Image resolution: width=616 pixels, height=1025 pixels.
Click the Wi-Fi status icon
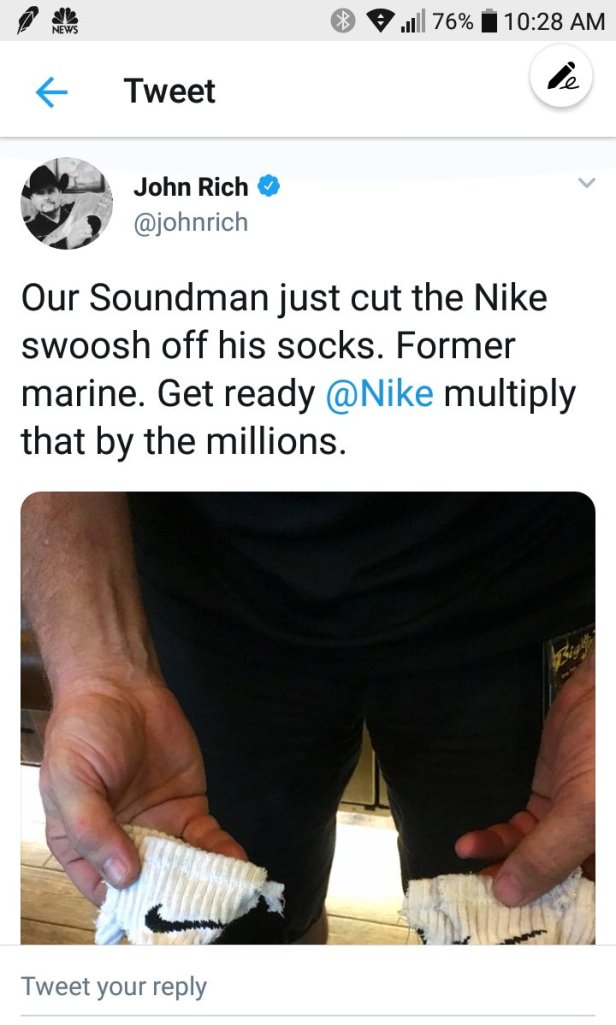point(380,21)
